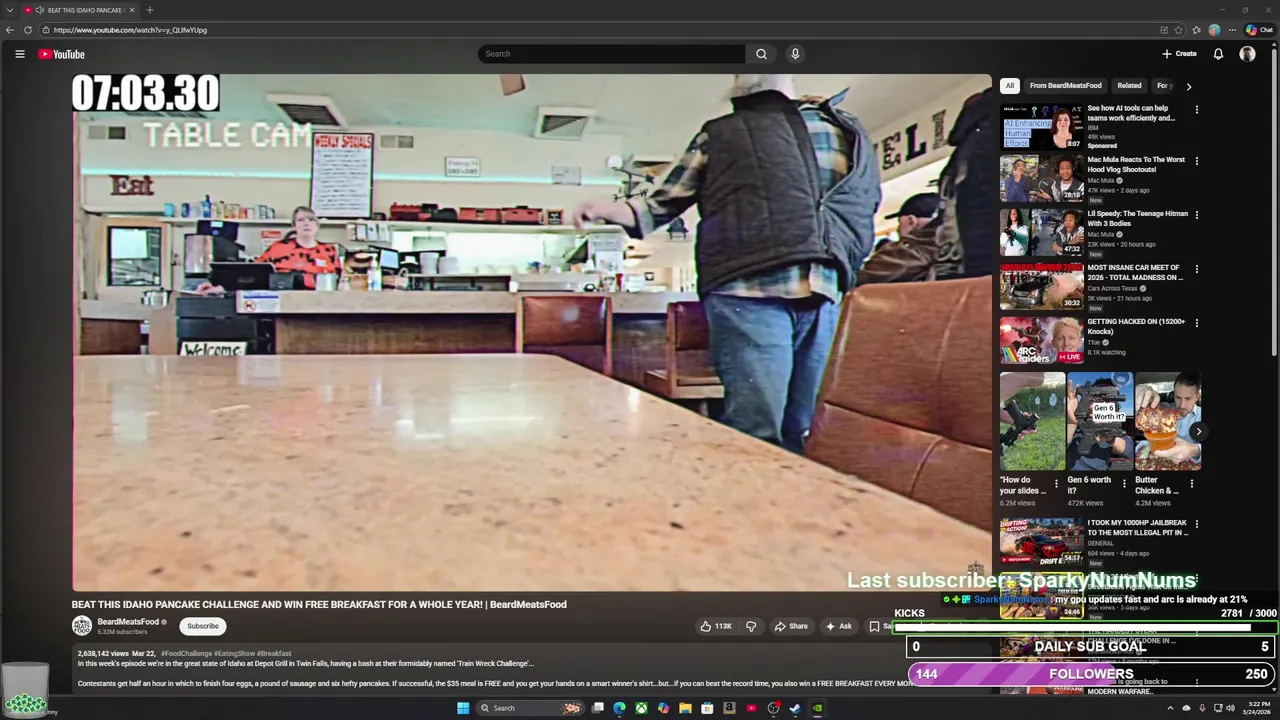Open options for Lil Speedy video

coord(1197,215)
